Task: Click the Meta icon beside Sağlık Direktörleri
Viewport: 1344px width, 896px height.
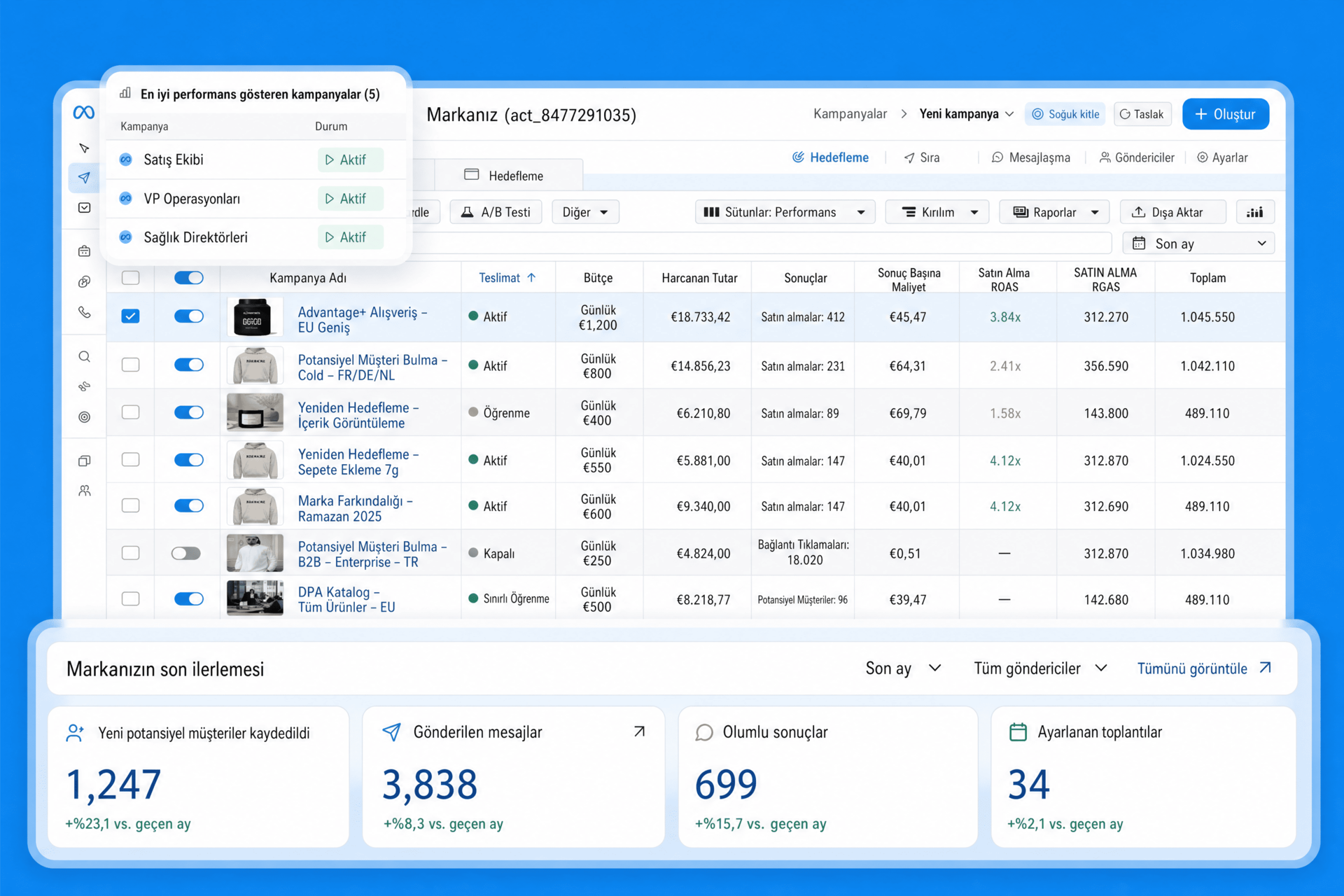Action: (126, 237)
